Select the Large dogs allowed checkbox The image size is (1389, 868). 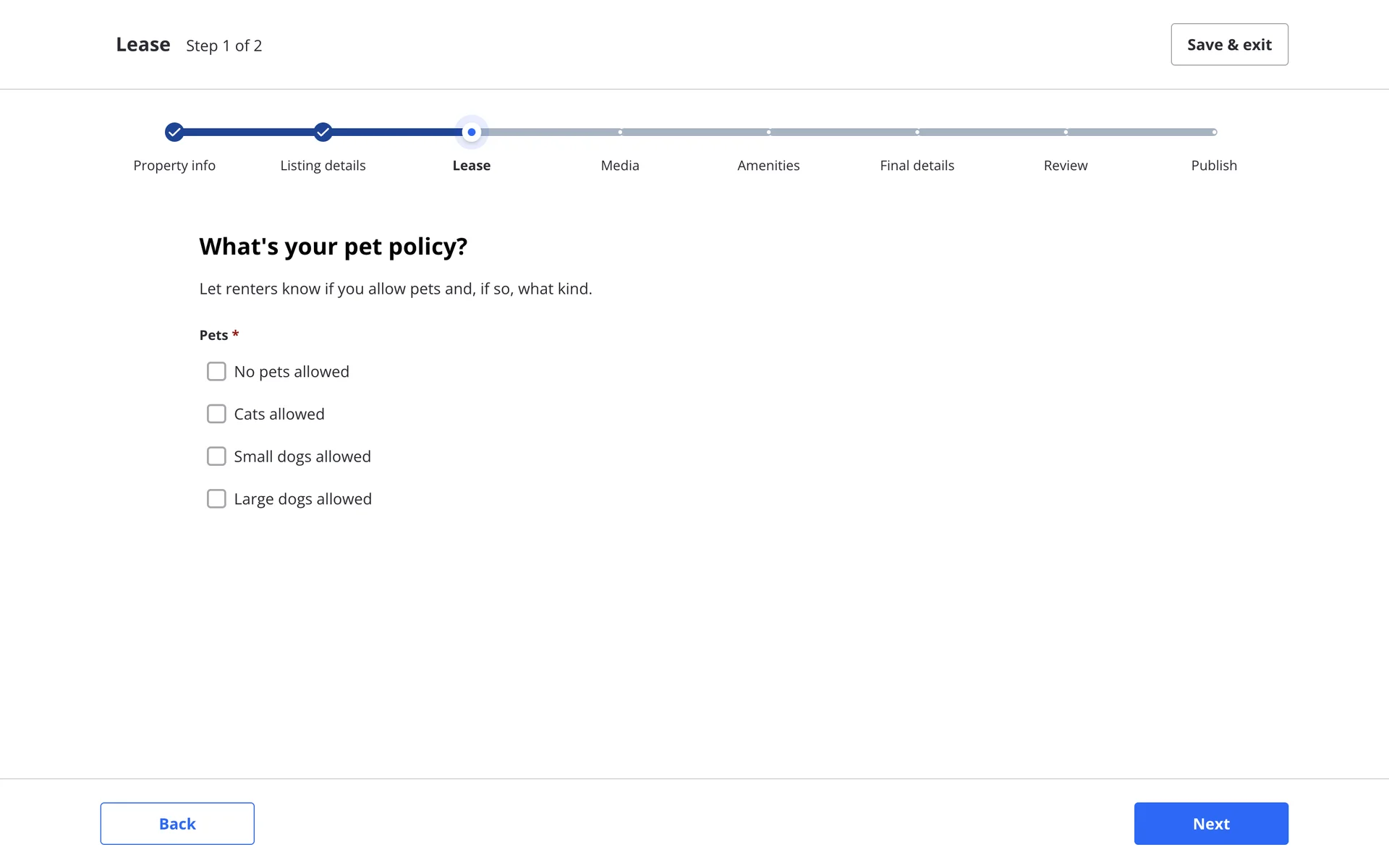click(x=216, y=499)
